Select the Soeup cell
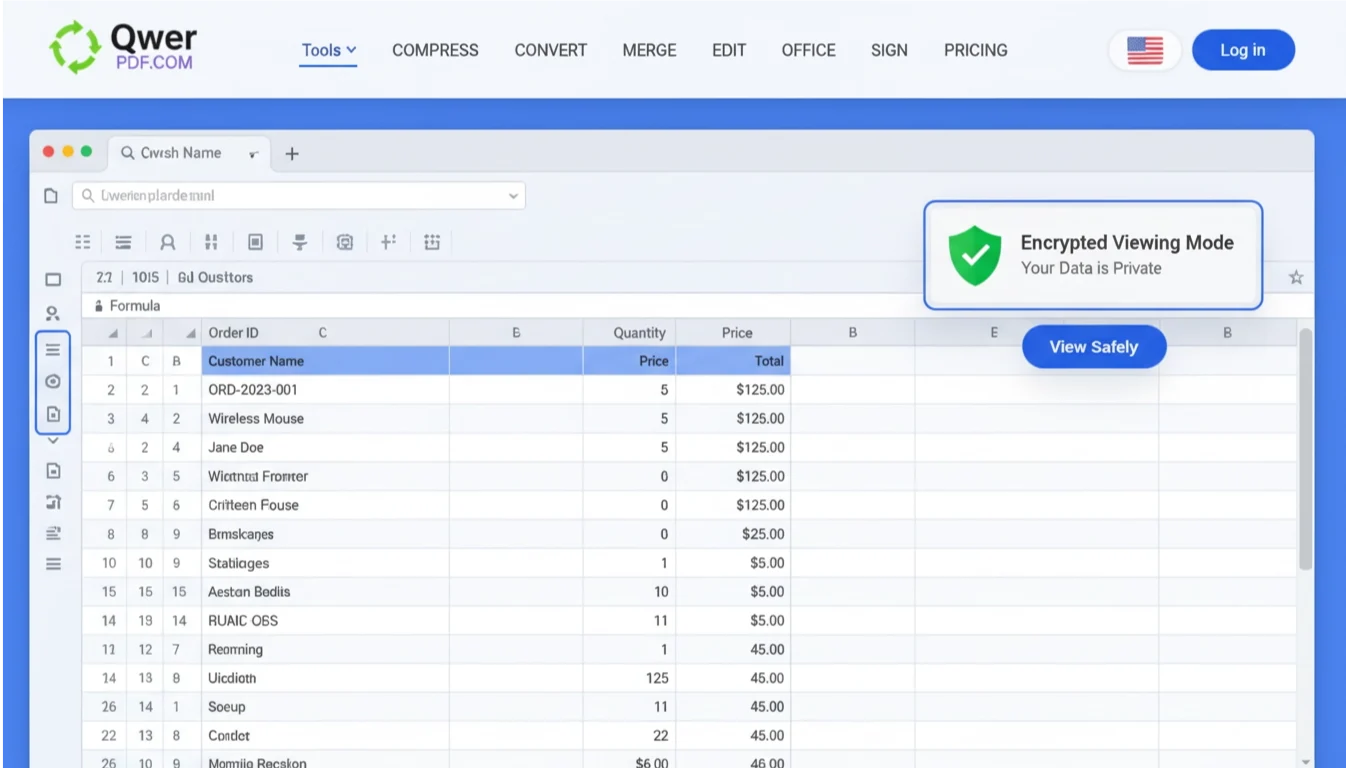1346x768 pixels. pyautogui.click(x=325, y=707)
